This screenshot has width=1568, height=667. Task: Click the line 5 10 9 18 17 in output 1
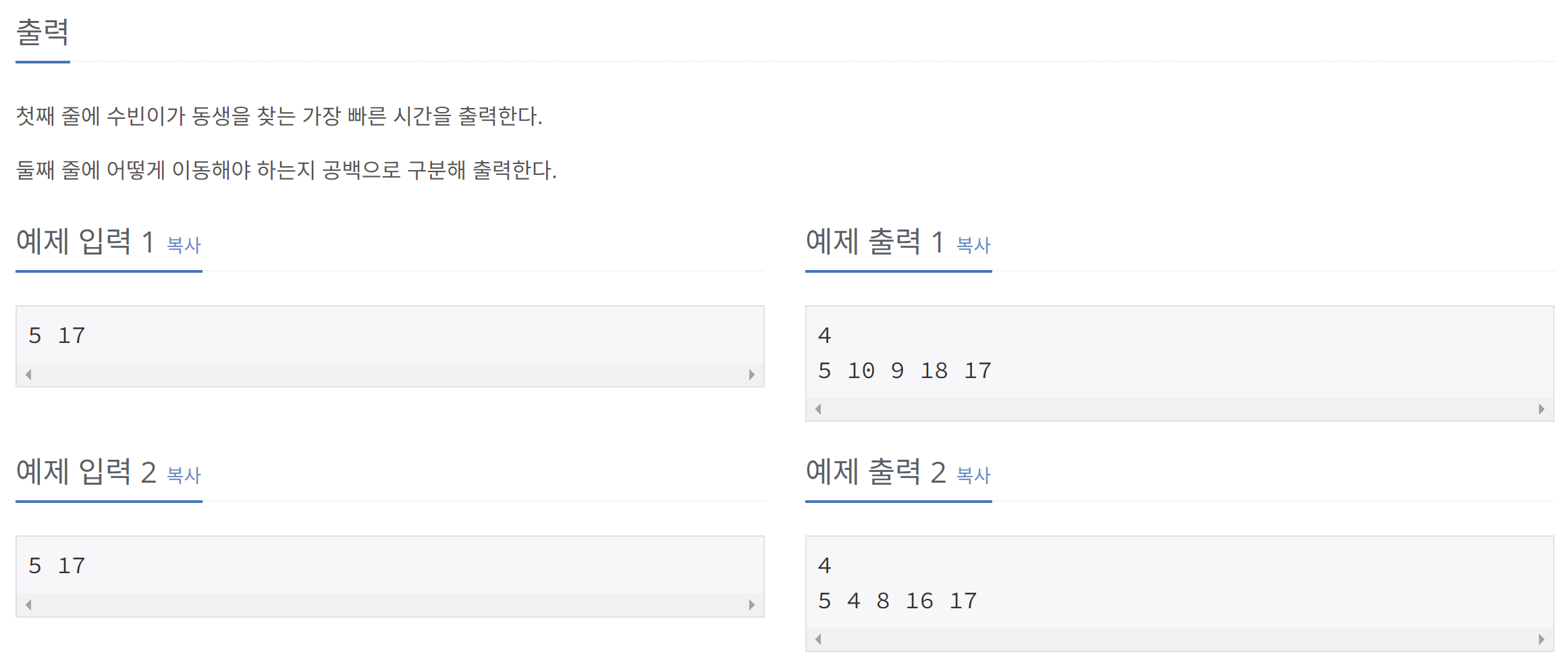(x=906, y=371)
